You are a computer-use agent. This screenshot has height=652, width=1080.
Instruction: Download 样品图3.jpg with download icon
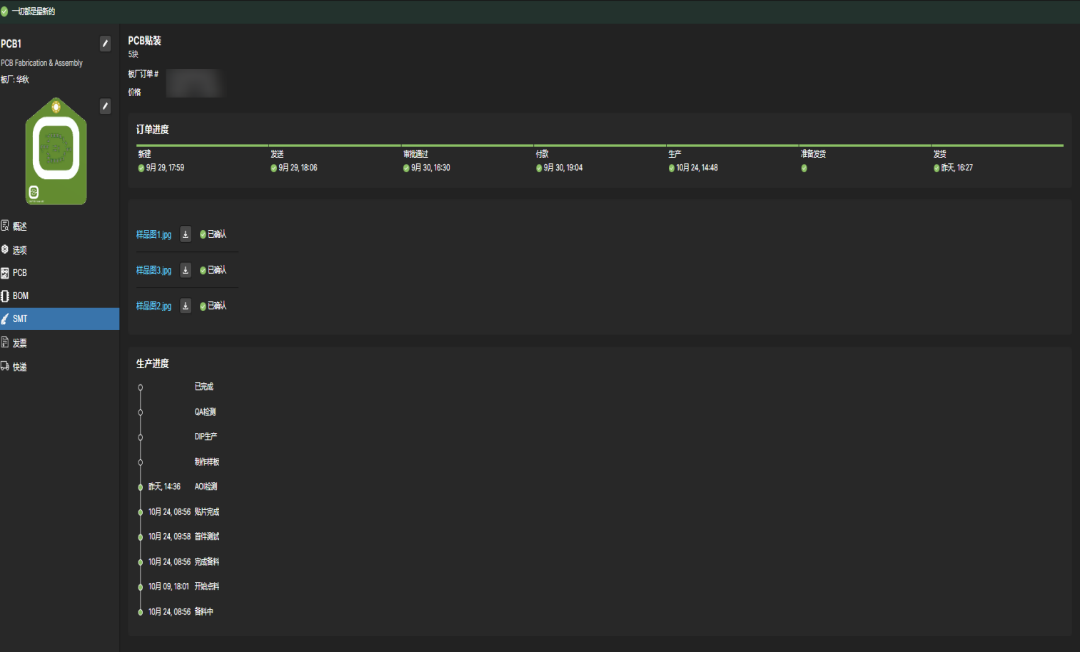pyautogui.click(x=185, y=271)
